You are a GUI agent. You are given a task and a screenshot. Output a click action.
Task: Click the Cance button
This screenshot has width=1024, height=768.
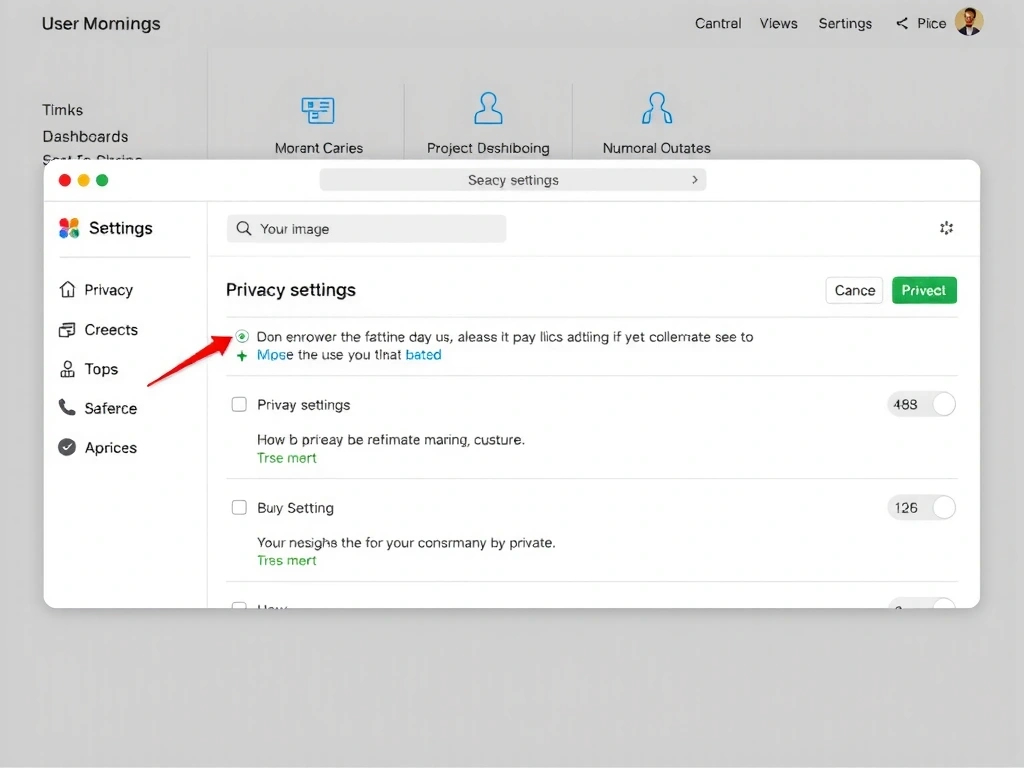(x=854, y=290)
